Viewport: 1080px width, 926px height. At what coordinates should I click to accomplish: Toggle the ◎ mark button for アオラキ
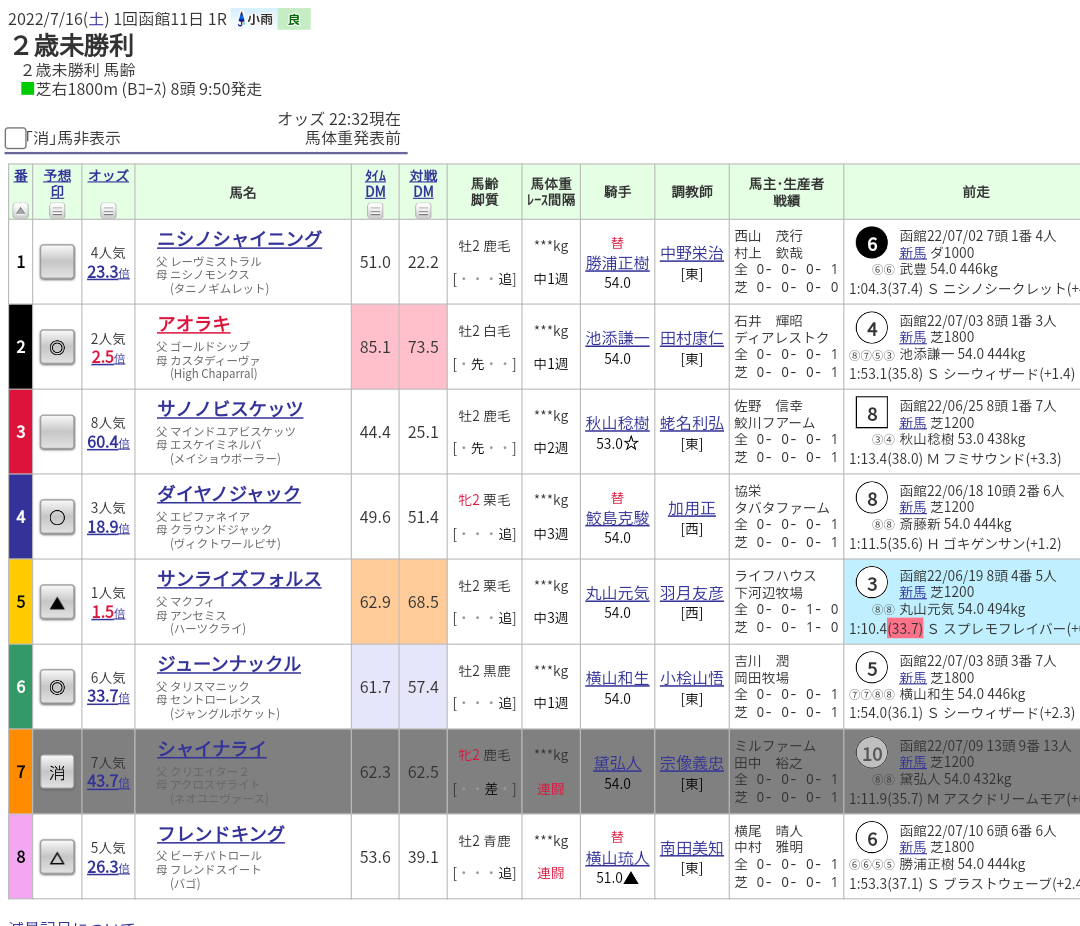(x=57, y=347)
